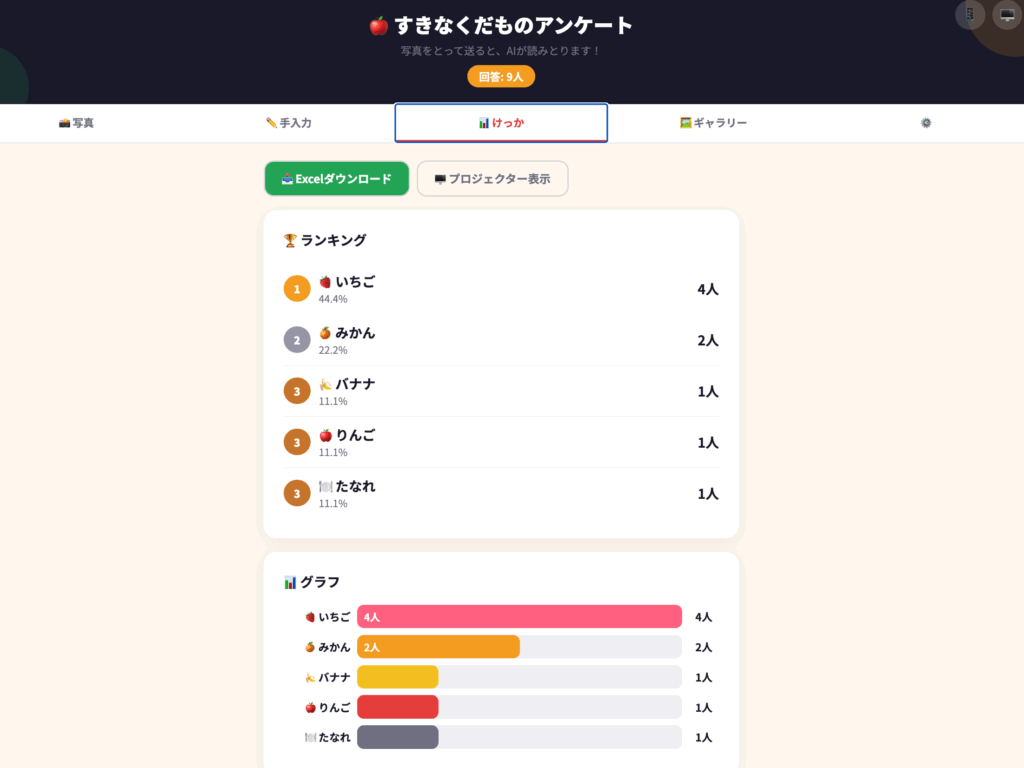1024x768 pixels.
Task: Select the たなれ ranking row
Action: point(501,493)
